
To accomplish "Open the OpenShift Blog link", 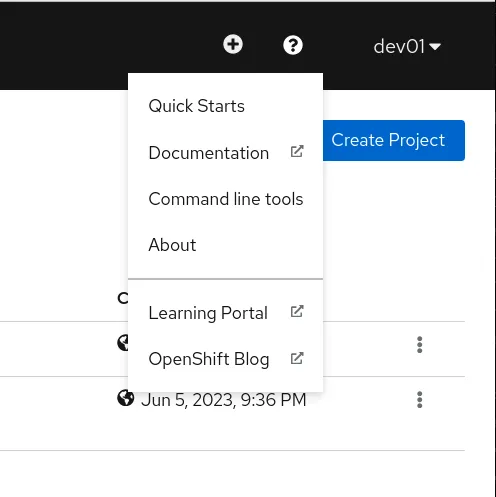I will [x=225, y=359].
